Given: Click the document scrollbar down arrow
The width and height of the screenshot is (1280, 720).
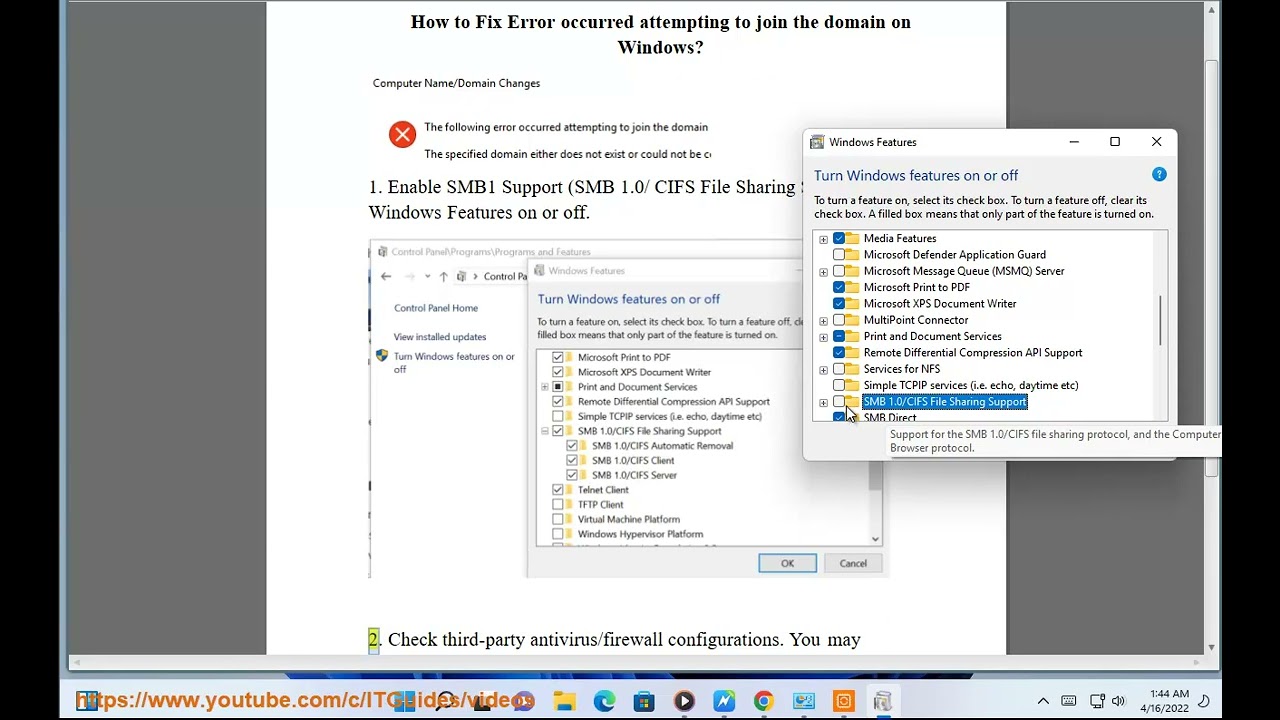Looking at the screenshot, I should point(1212,646).
